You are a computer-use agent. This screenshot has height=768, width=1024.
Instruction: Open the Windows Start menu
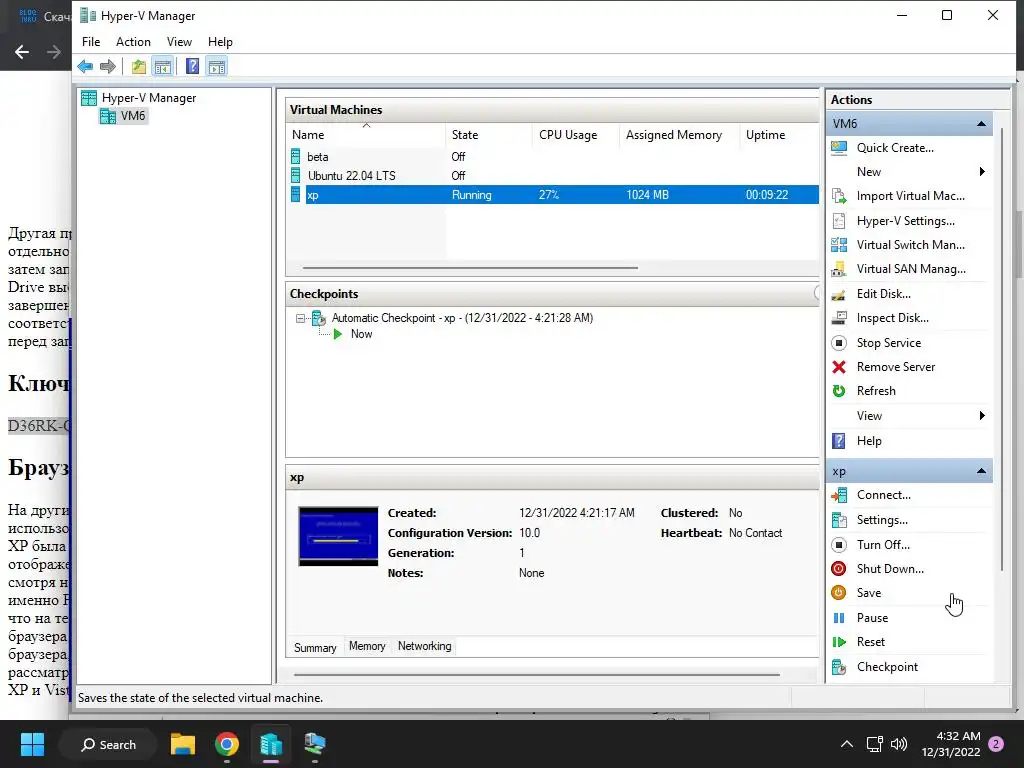[x=32, y=744]
